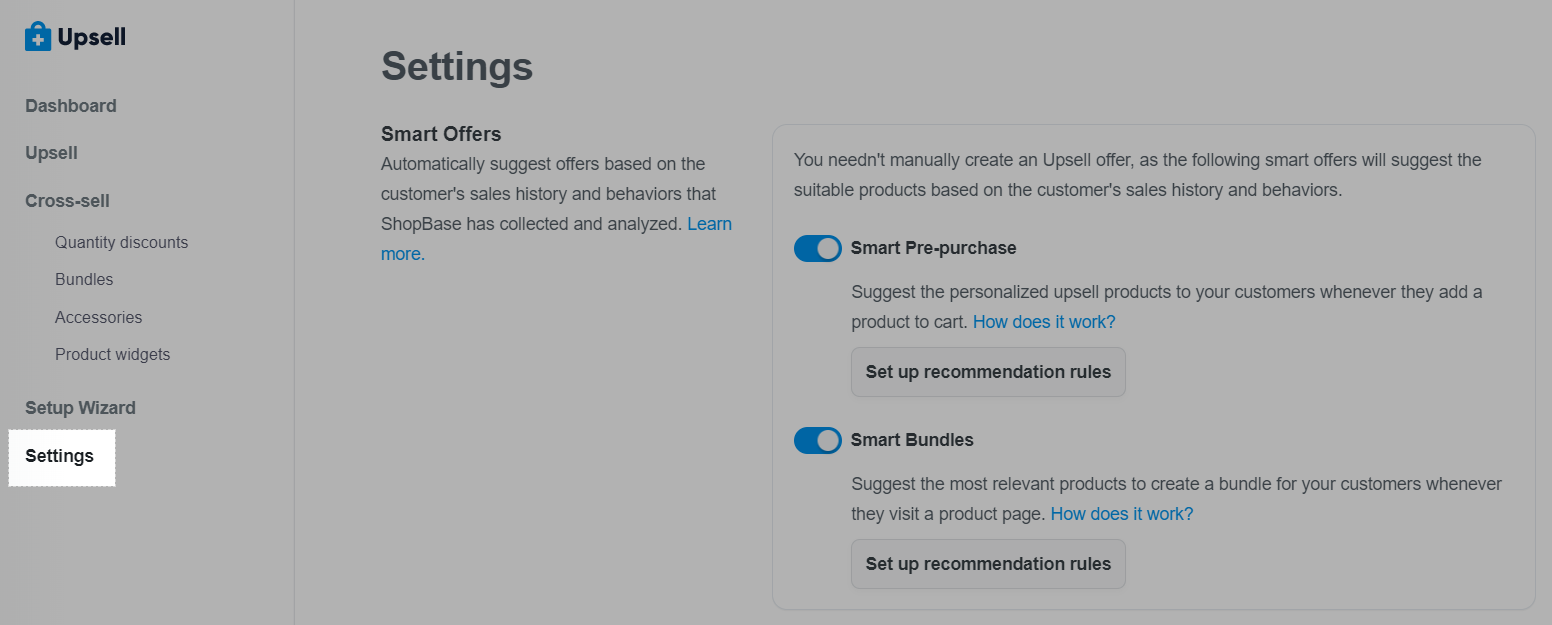Image resolution: width=1552 pixels, height=625 pixels.
Task: Open the Dashboard page in sidebar
Action: tap(71, 106)
